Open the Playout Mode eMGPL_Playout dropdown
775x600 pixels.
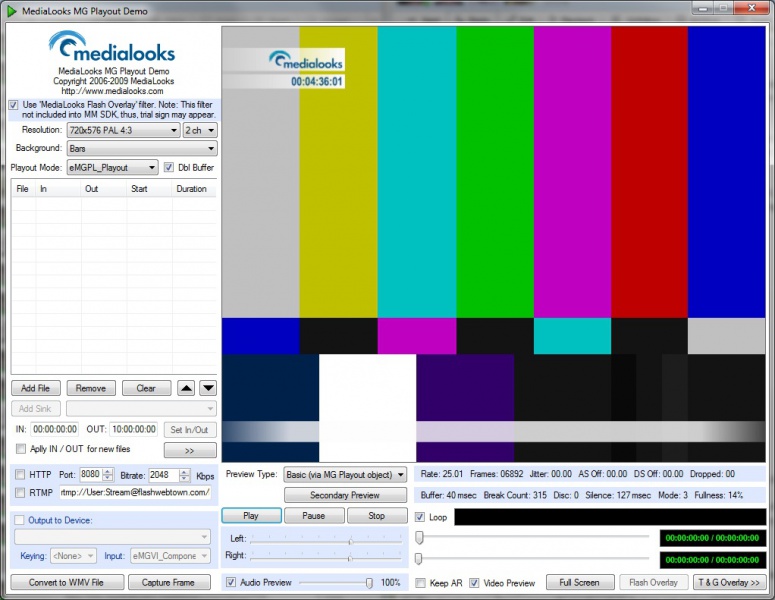pos(112,168)
